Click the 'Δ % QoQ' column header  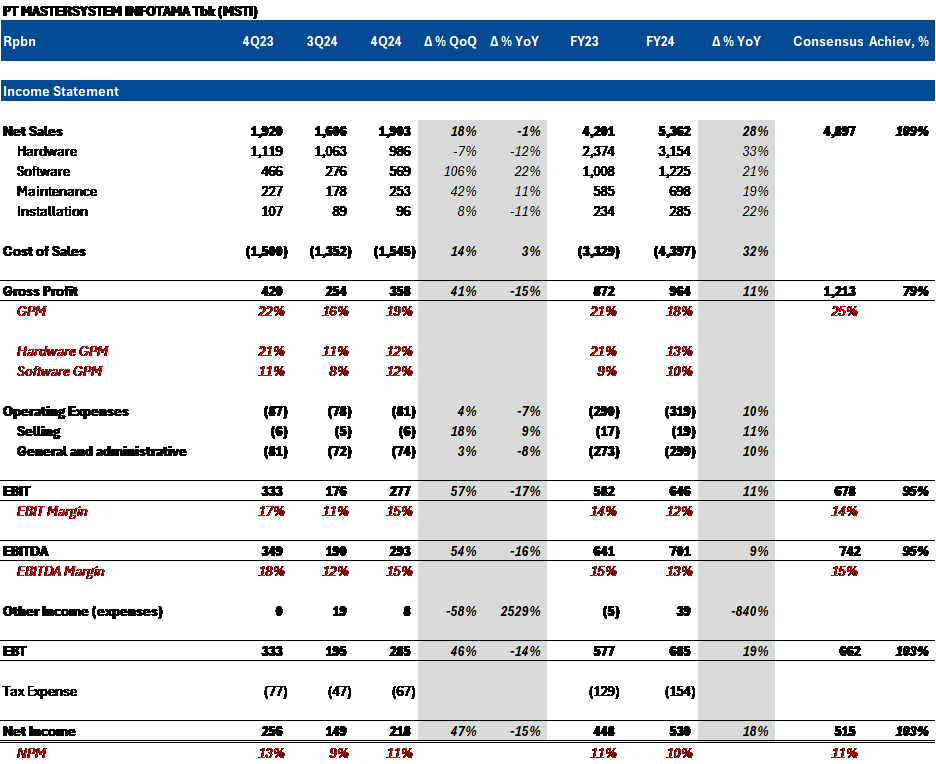point(450,41)
